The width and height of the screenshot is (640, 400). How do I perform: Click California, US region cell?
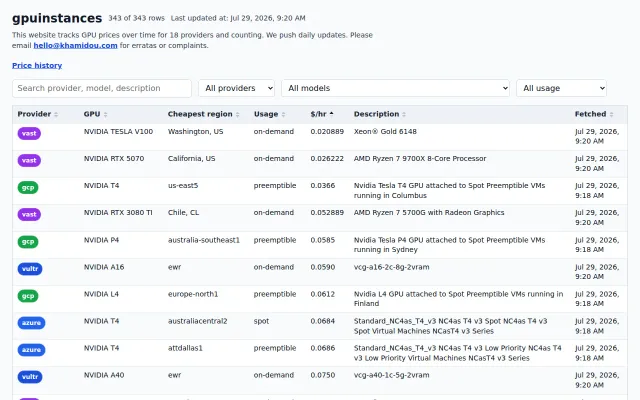pos(191,158)
